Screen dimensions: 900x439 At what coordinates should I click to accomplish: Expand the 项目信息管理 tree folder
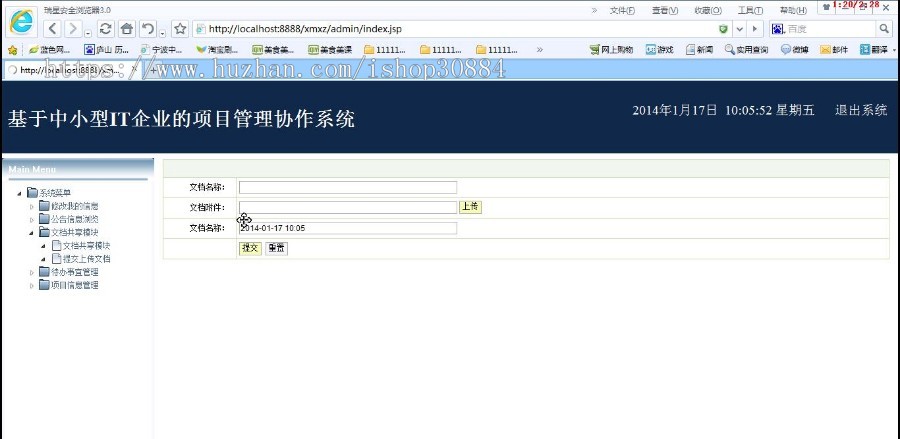point(32,285)
